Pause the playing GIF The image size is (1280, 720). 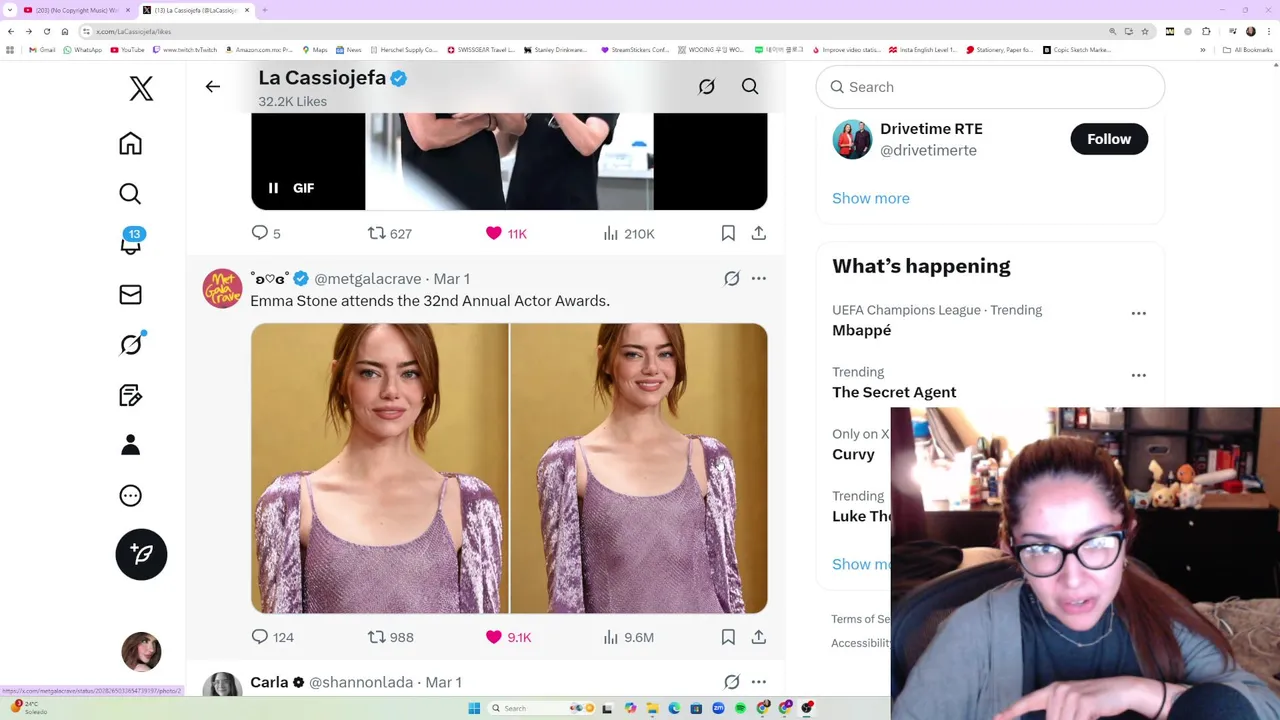click(273, 188)
